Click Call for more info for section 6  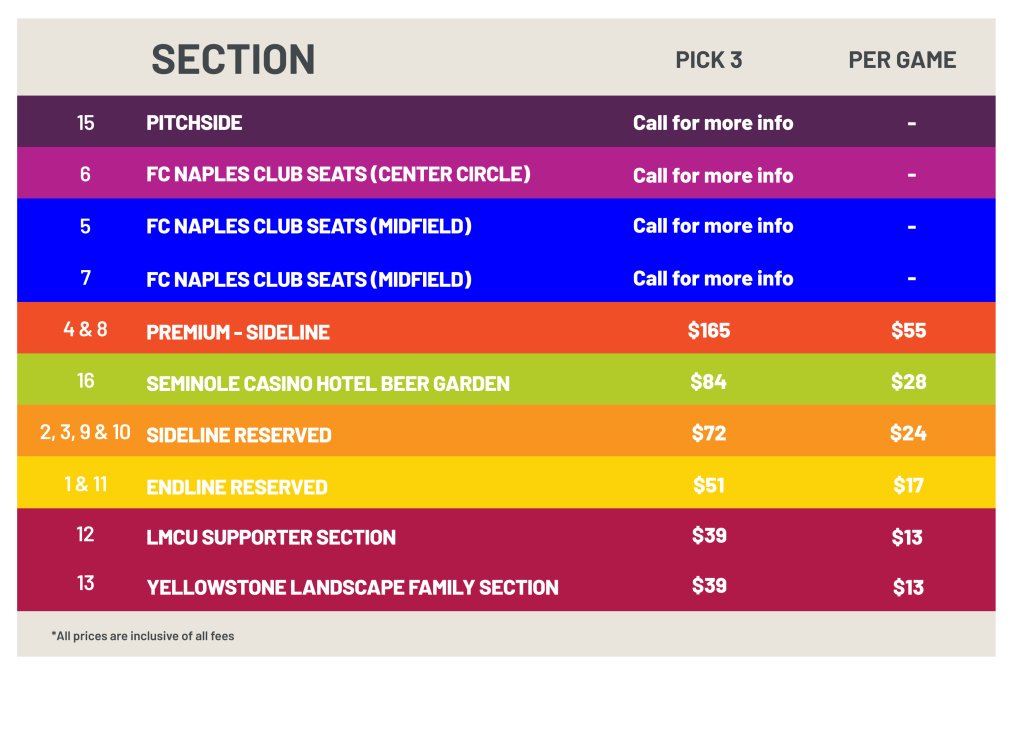point(712,176)
